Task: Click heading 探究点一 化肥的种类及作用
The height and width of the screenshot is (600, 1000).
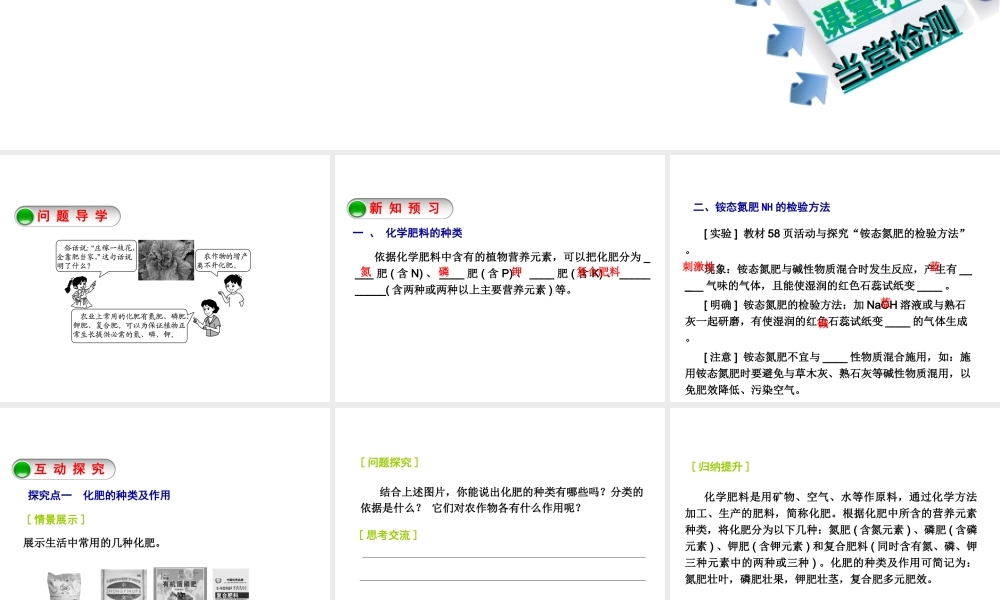Action: [x=99, y=495]
